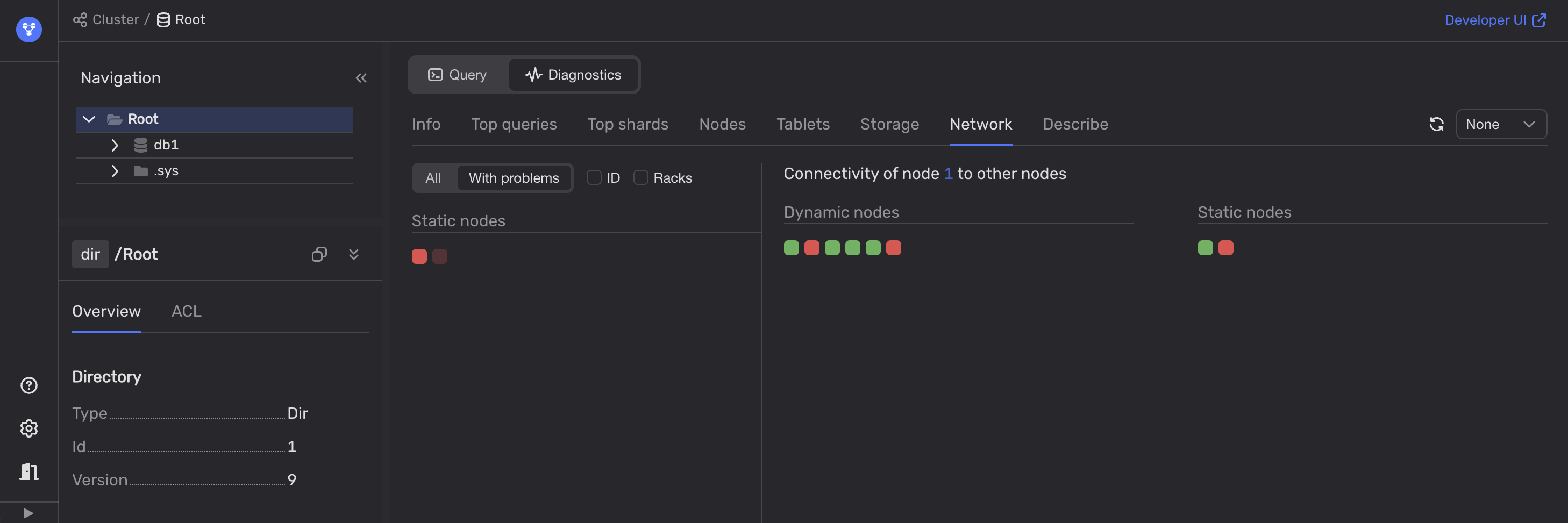Click the refresh icon near None dropdown
The width and height of the screenshot is (1568, 523).
[x=1436, y=124]
